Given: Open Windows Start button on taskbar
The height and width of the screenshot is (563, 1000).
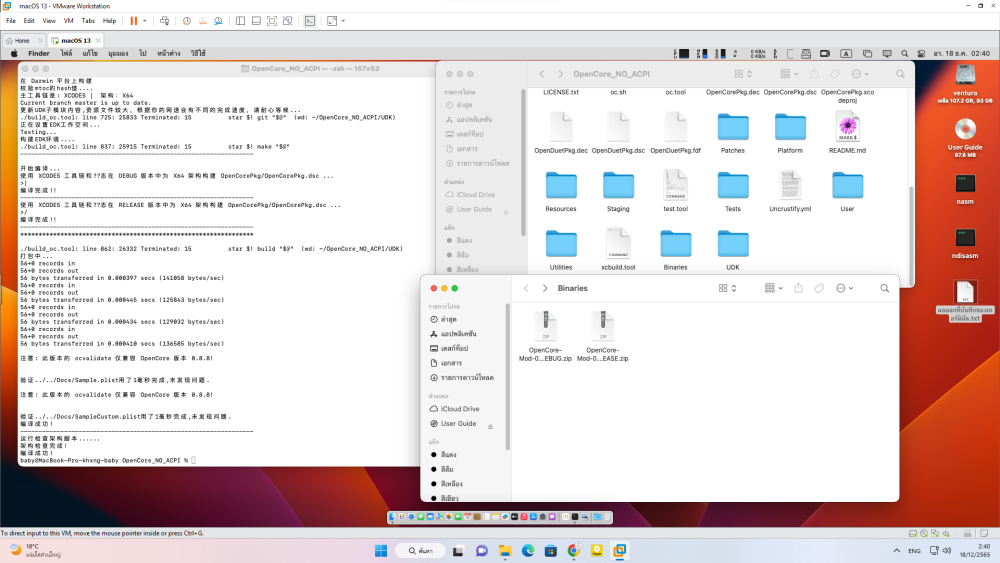Looking at the screenshot, I should [x=381, y=551].
